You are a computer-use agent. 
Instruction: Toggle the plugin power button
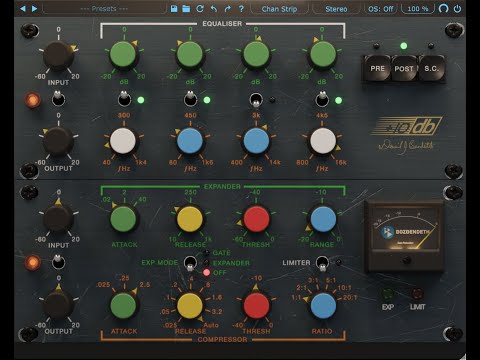pyautogui.click(x=458, y=9)
